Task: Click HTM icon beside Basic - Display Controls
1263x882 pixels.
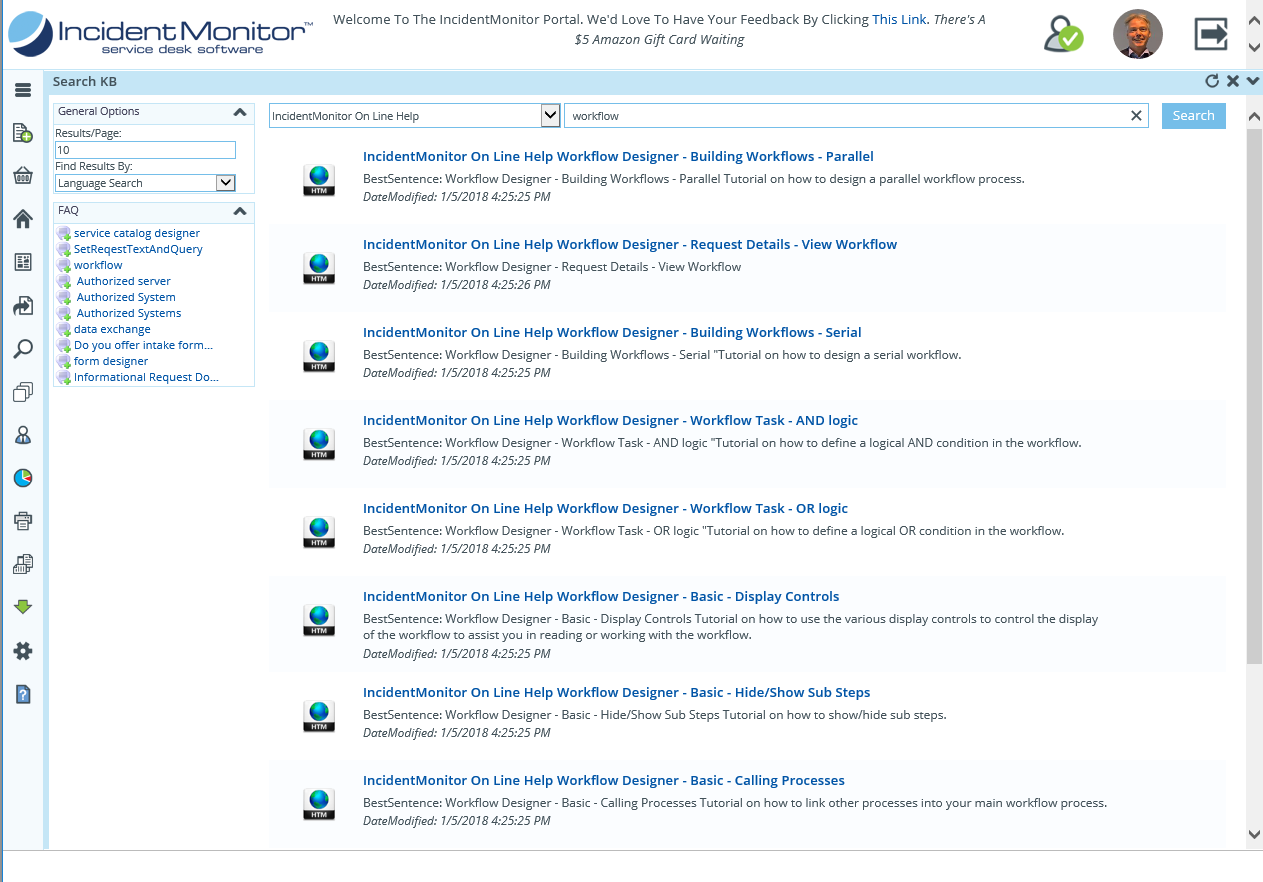Action: [319, 620]
